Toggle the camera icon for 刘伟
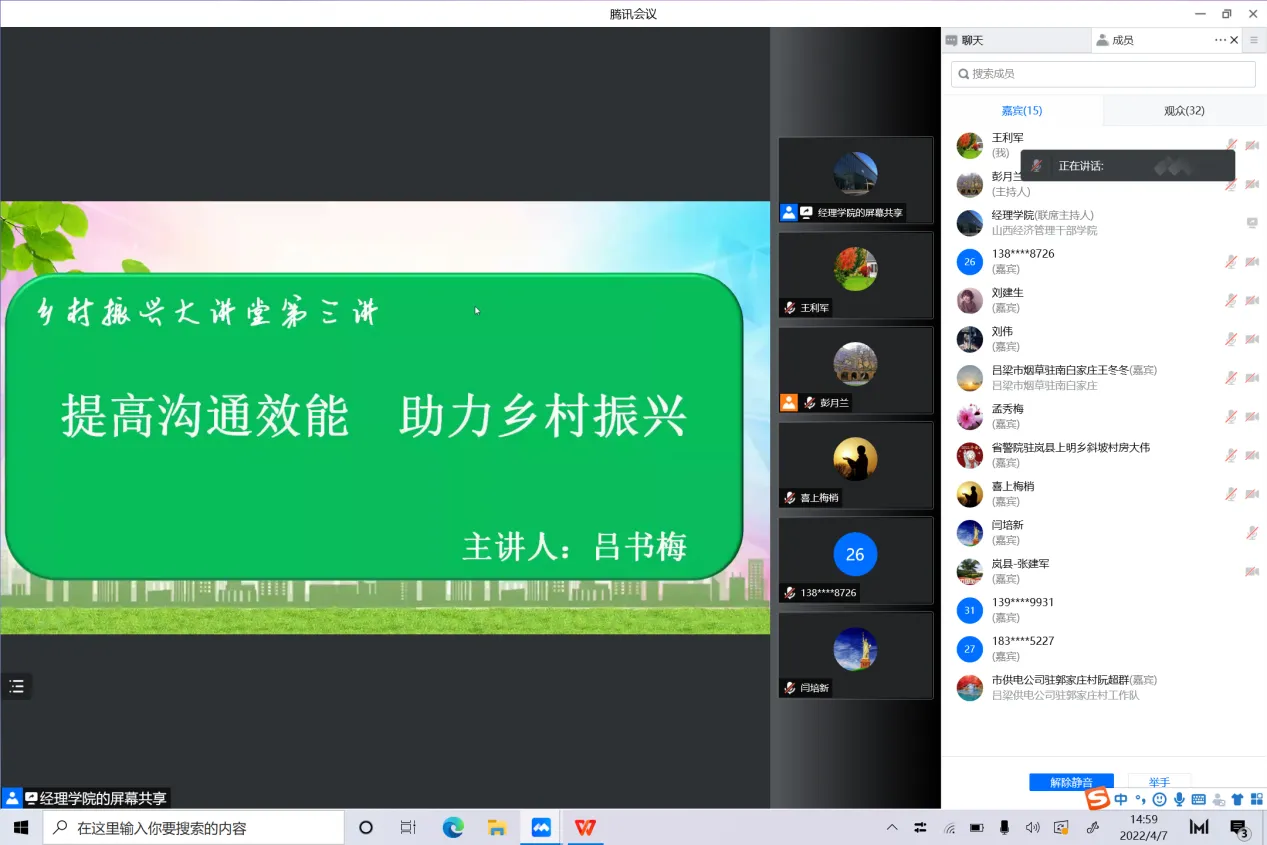The width and height of the screenshot is (1267, 845). tap(1252, 339)
